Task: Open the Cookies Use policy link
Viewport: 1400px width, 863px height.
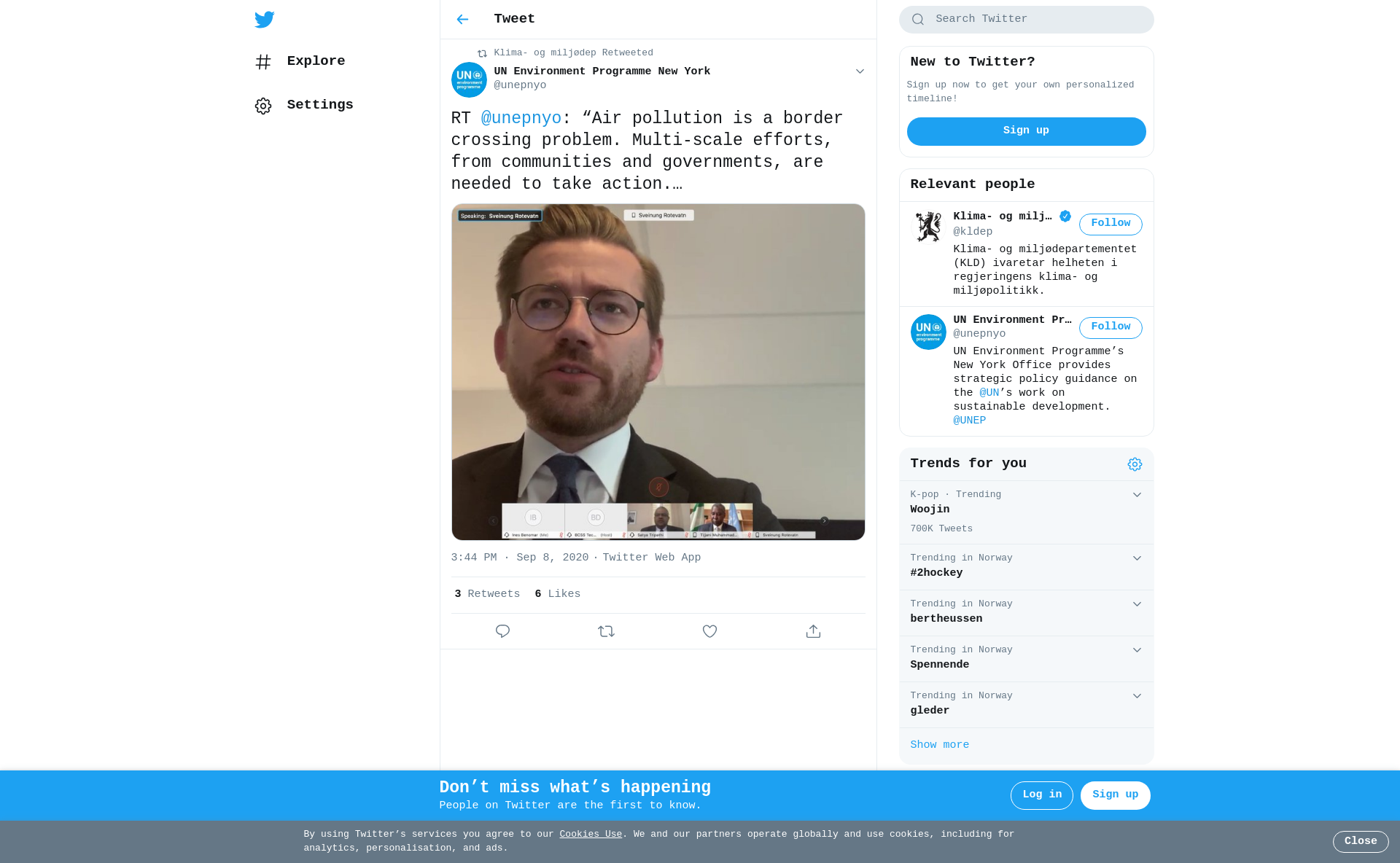Action: tap(591, 835)
